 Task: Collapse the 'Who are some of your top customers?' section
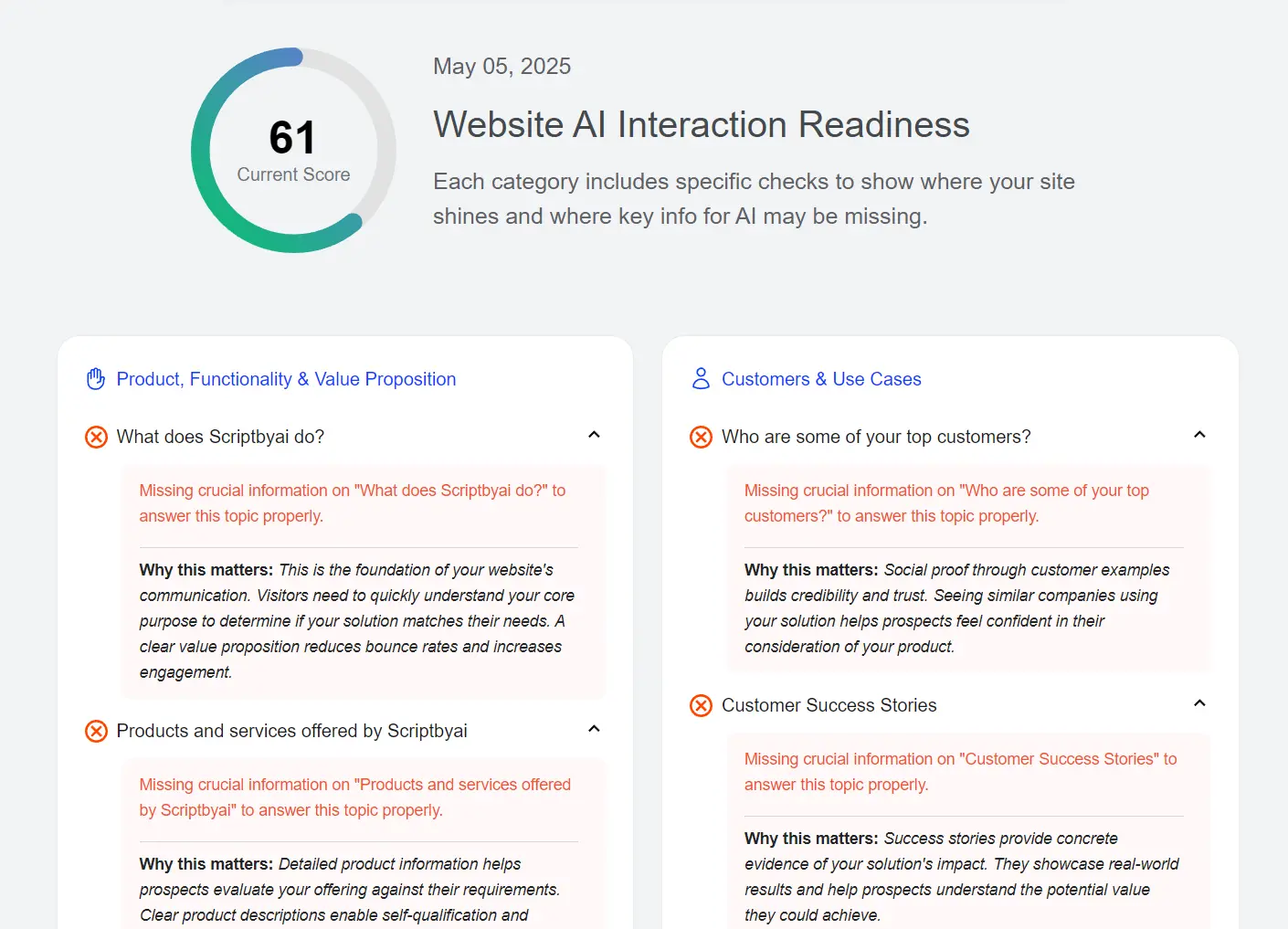[x=1199, y=436]
